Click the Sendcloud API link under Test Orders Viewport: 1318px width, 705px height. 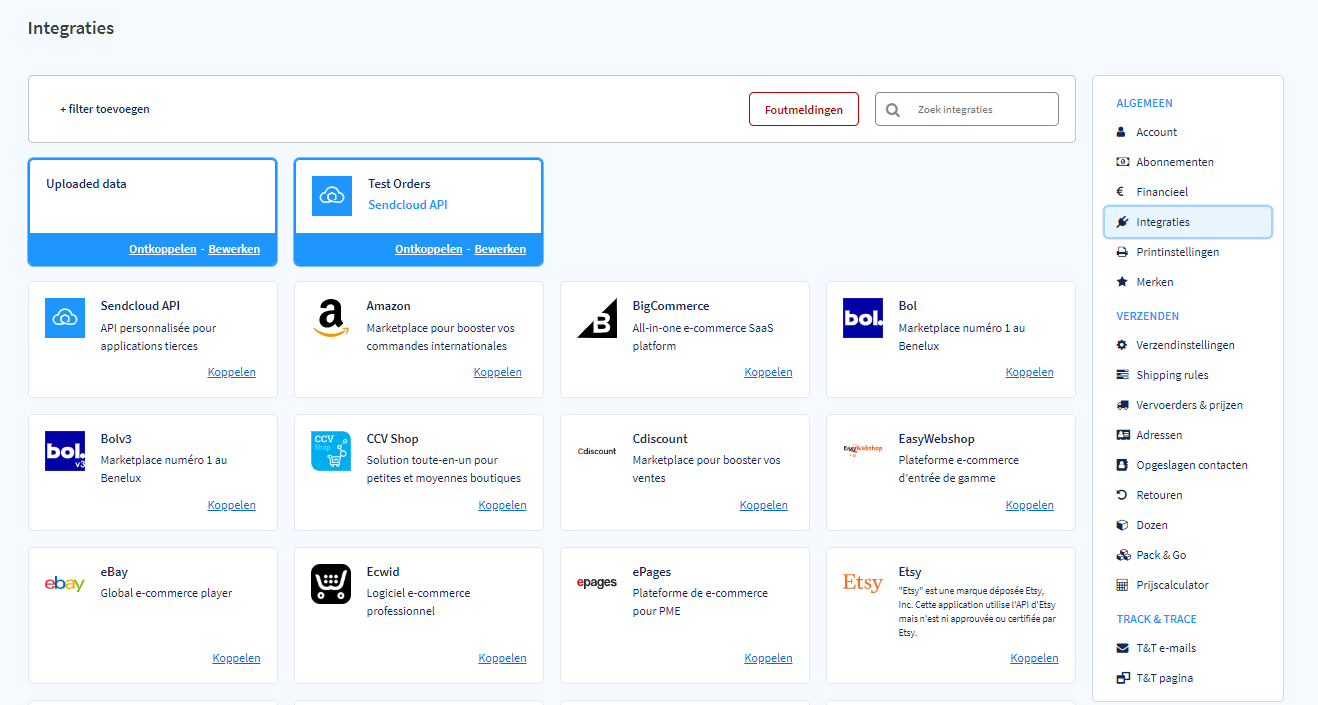click(408, 205)
